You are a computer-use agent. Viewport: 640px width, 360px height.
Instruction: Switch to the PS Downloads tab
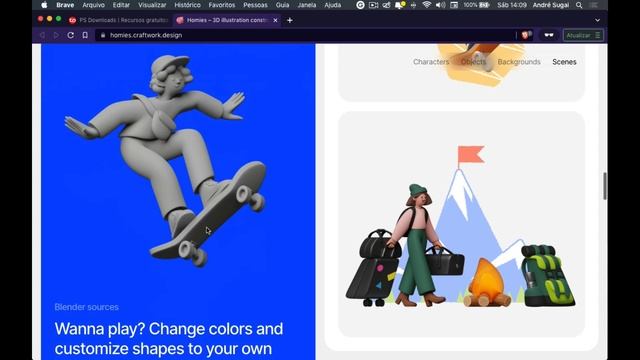click(x=119, y=20)
